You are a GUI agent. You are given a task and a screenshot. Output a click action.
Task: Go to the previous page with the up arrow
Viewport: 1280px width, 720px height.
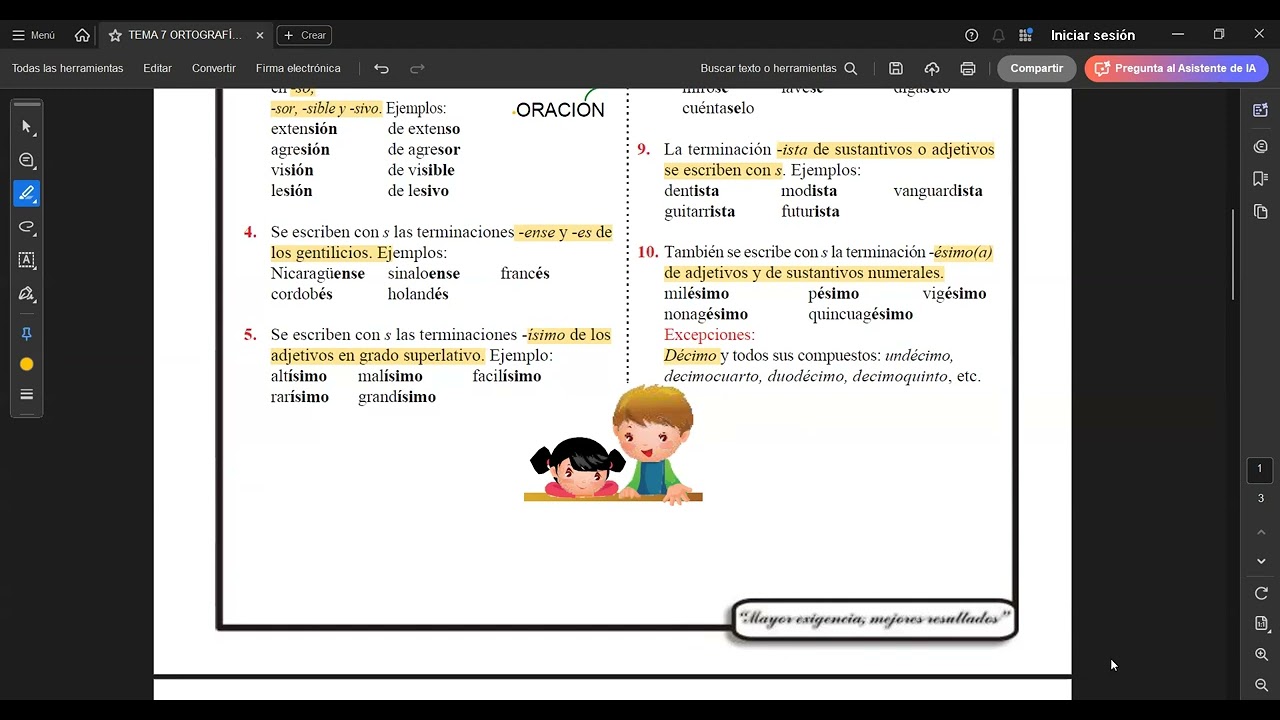pyautogui.click(x=1261, y=532)
